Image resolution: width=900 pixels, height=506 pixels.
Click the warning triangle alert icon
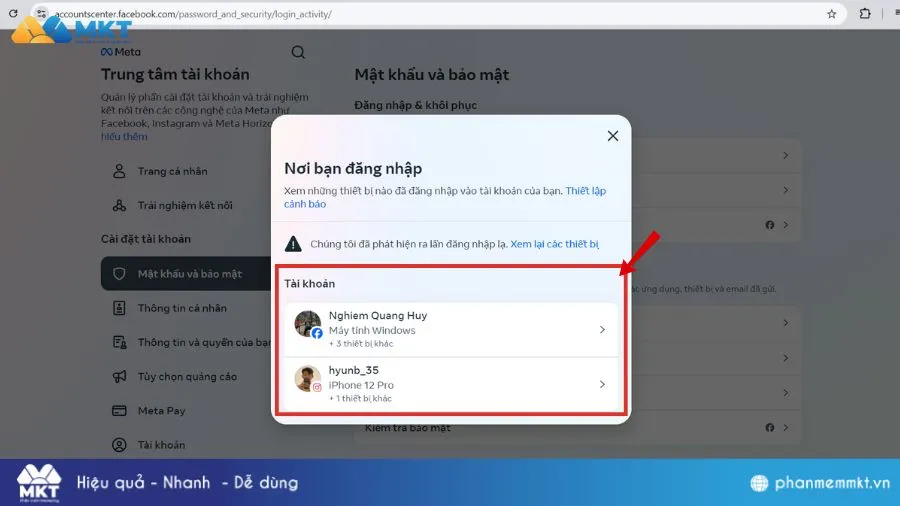tap(293, 243)
